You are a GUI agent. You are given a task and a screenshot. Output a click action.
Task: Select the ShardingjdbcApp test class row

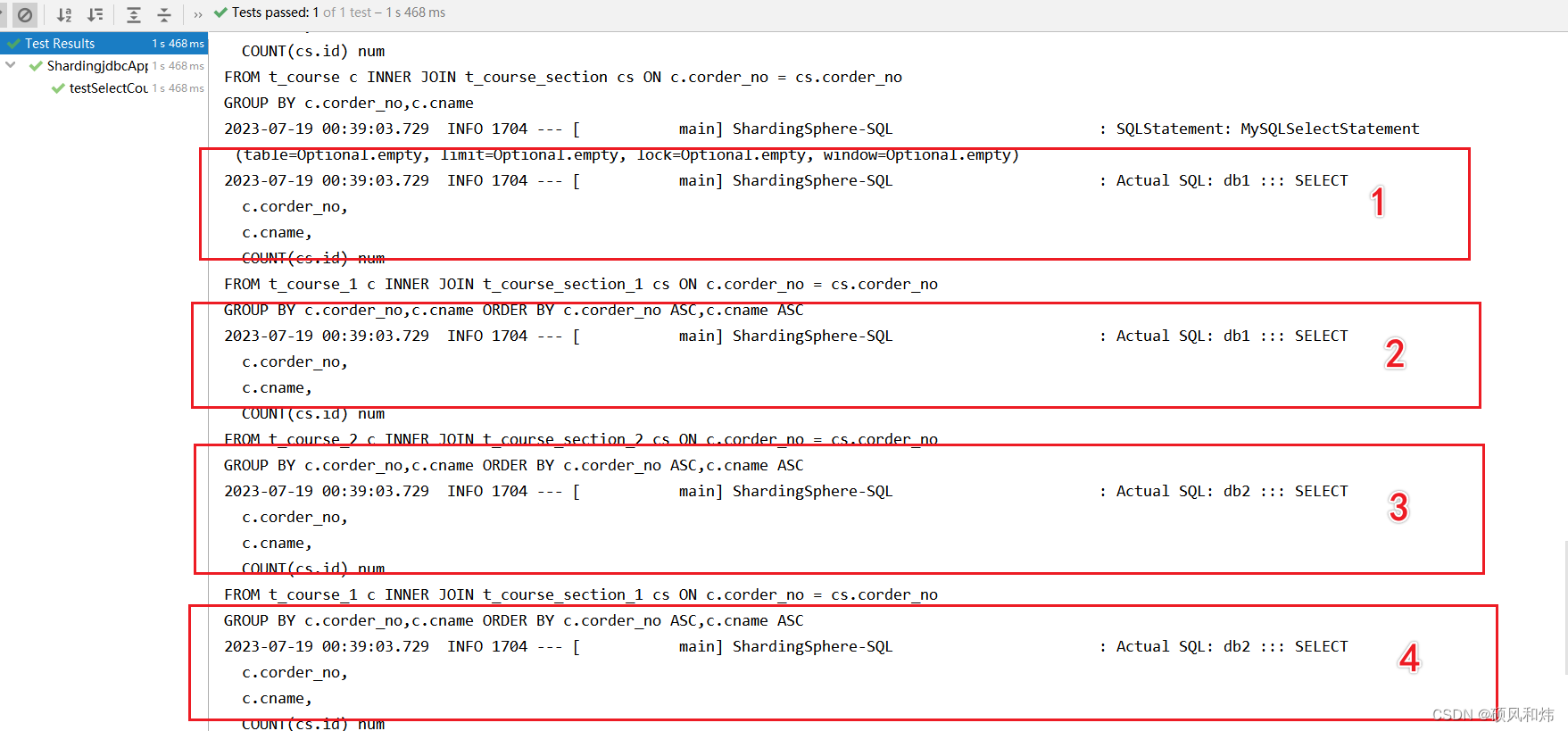click(x=104, y=66)
